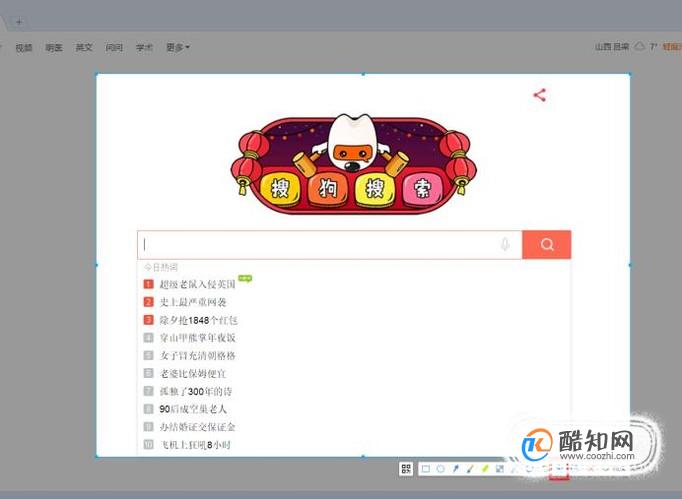Open hot search 女子冒充清朝格格
682x499 pixels.
pos(197,355)
